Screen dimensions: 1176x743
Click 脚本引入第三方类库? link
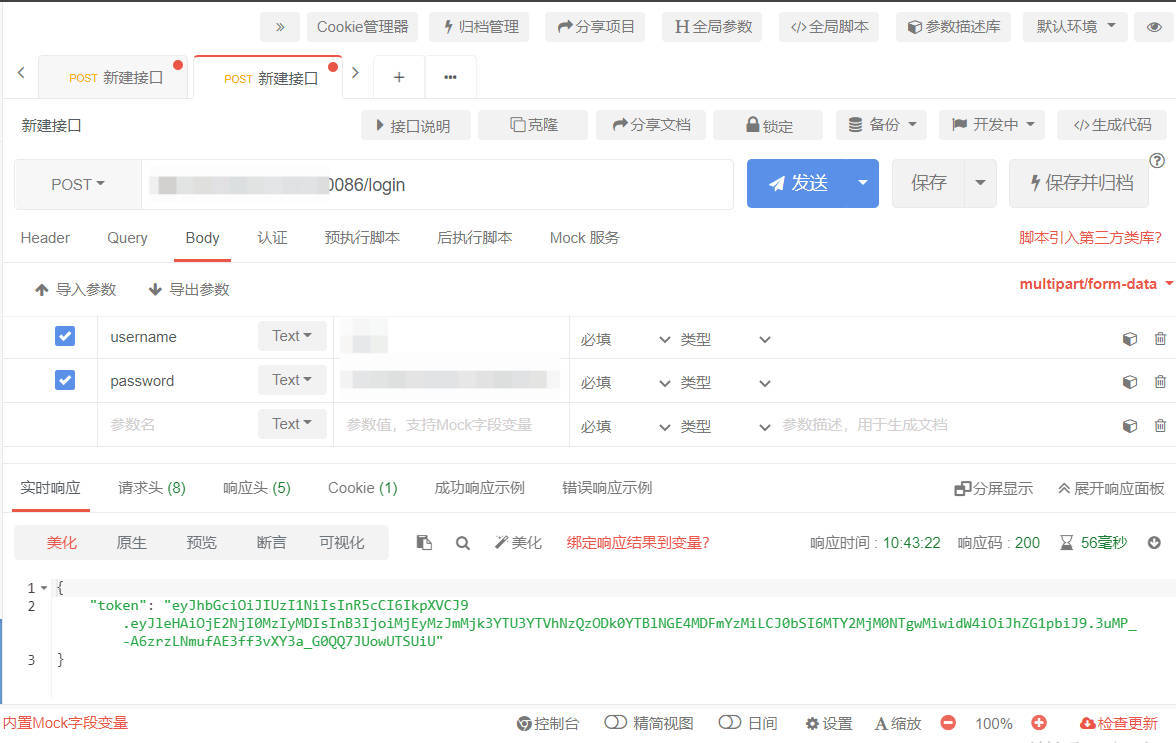1090,238
